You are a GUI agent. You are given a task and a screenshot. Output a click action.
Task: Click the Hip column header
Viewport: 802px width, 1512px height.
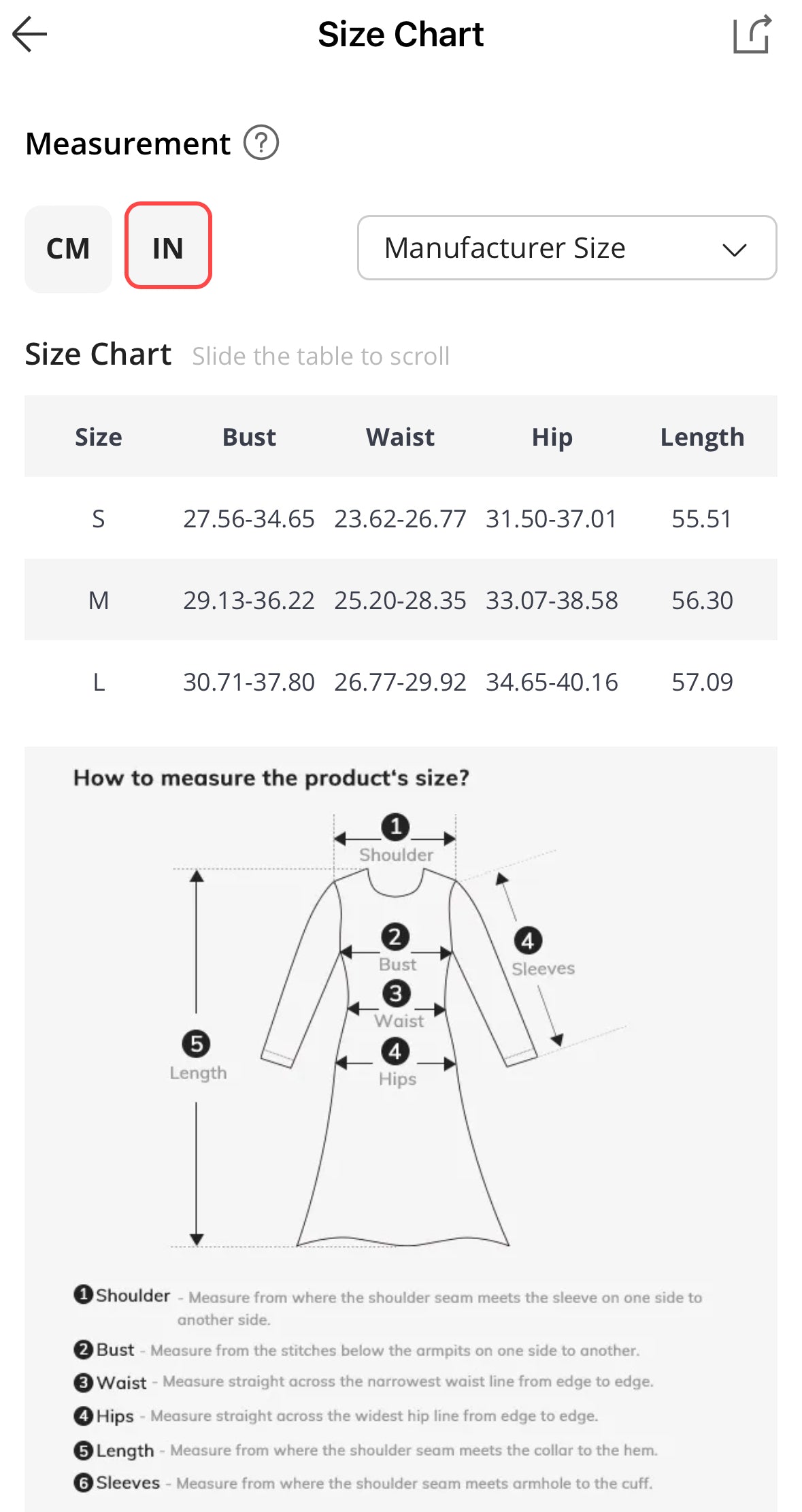click(552, 437)
